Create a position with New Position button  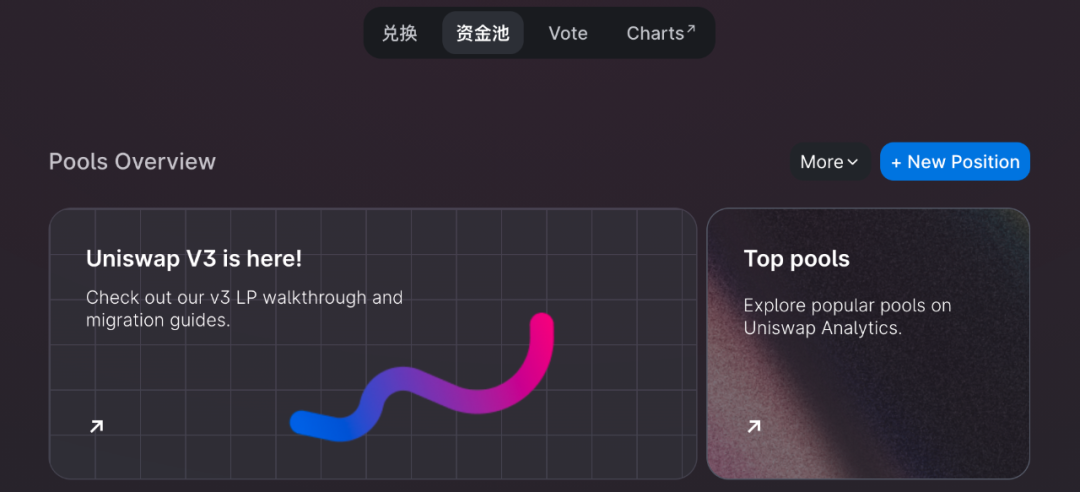(x=955, y=162)
